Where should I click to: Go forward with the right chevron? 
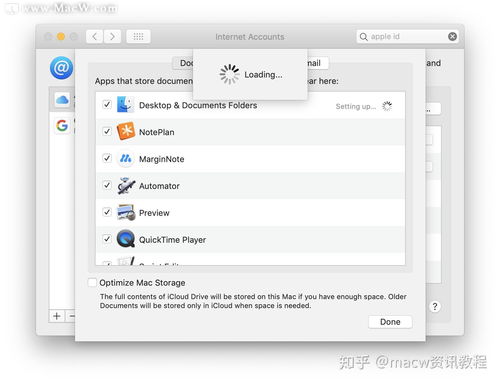112,36
